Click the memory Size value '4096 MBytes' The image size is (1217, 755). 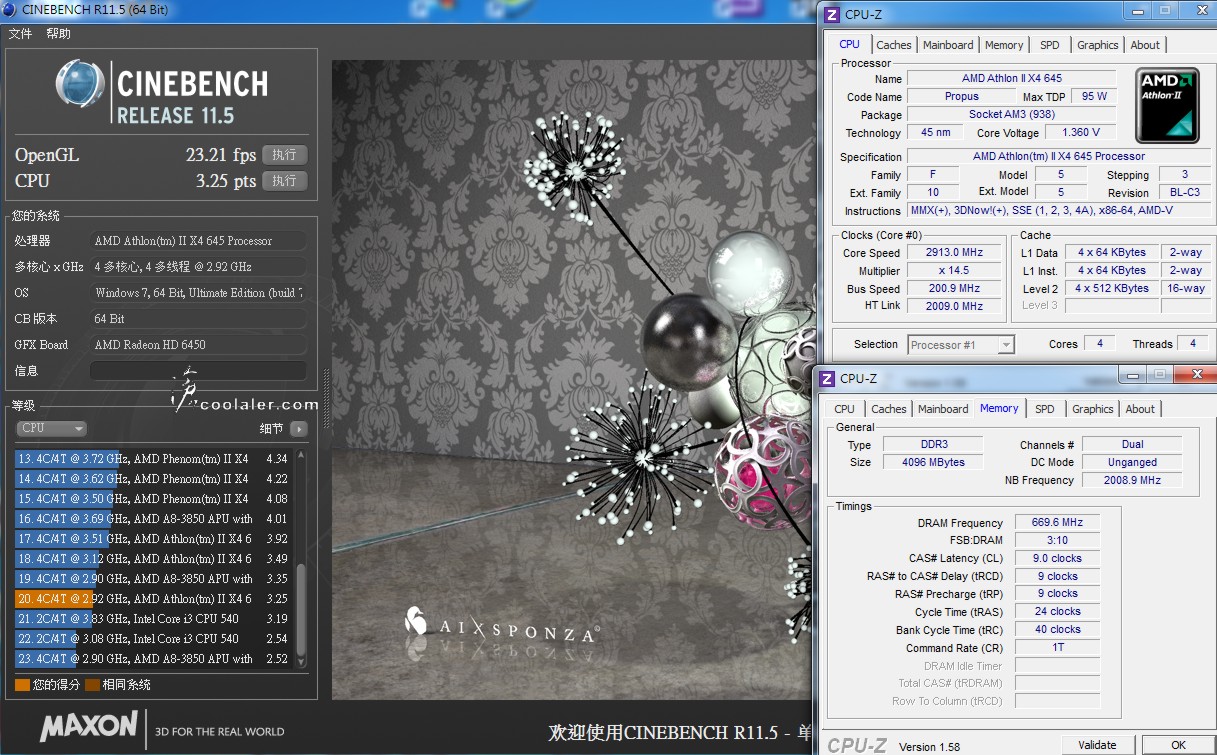(933, 463)
